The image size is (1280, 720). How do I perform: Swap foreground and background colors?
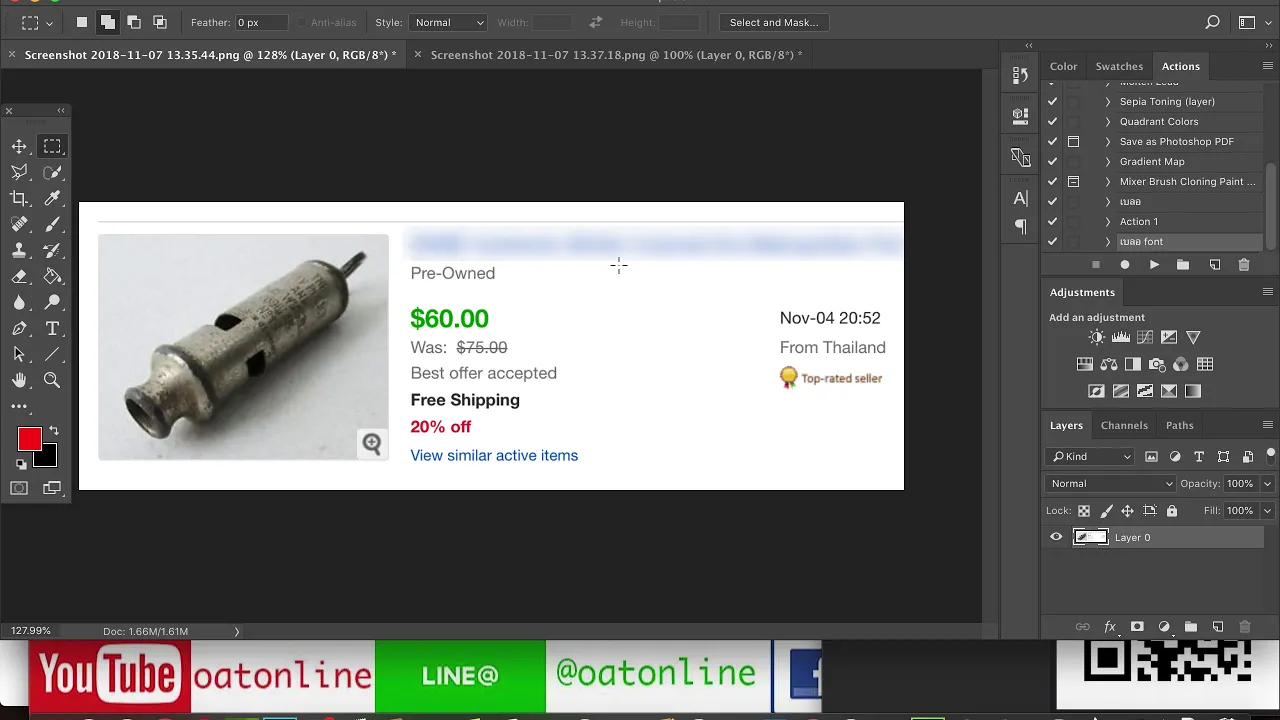pos(54,431)
